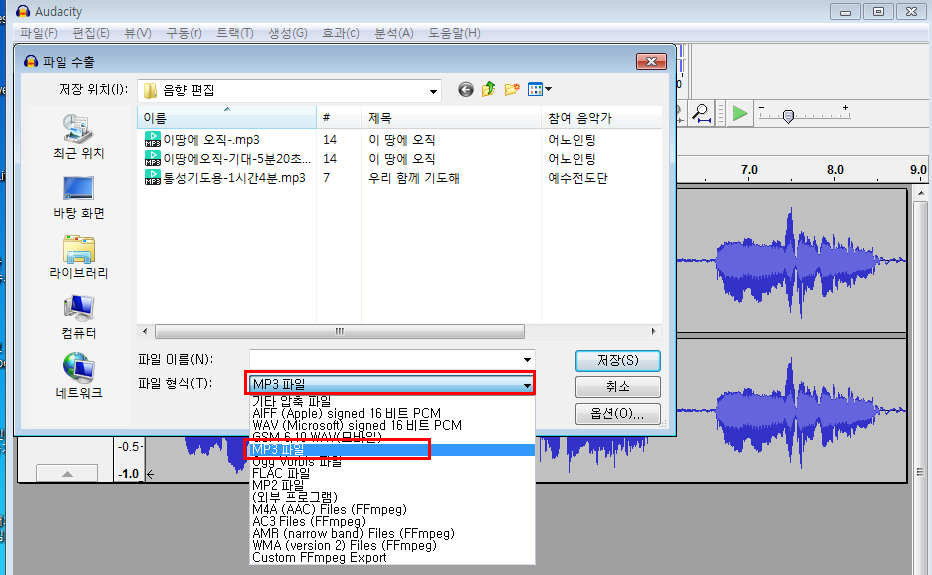Open 네트워크 shortcut
Screen dimensions: 932x575
point(78,376)
